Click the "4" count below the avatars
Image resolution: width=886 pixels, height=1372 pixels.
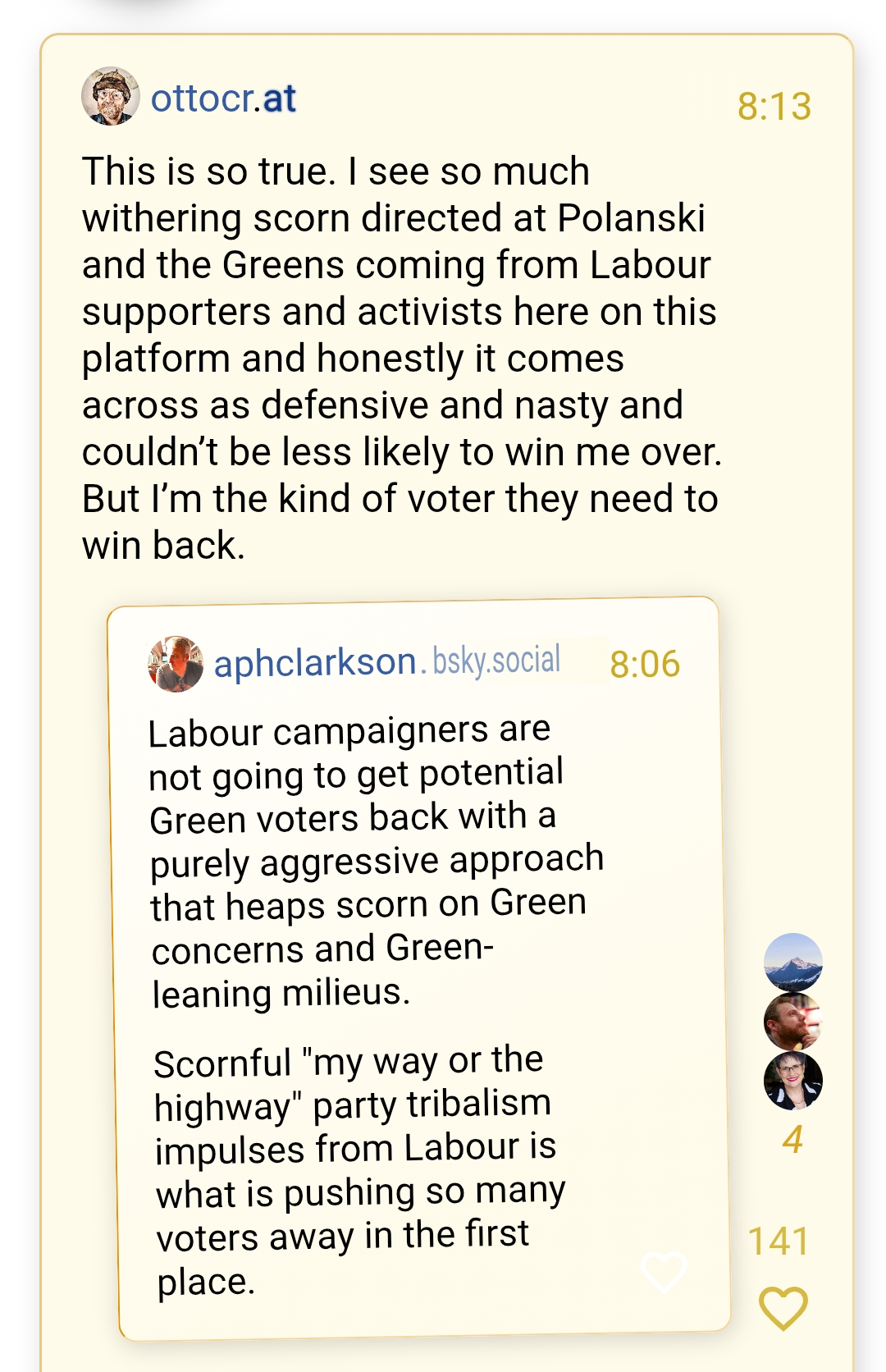pyautogui.click(x=792, y=1139)
